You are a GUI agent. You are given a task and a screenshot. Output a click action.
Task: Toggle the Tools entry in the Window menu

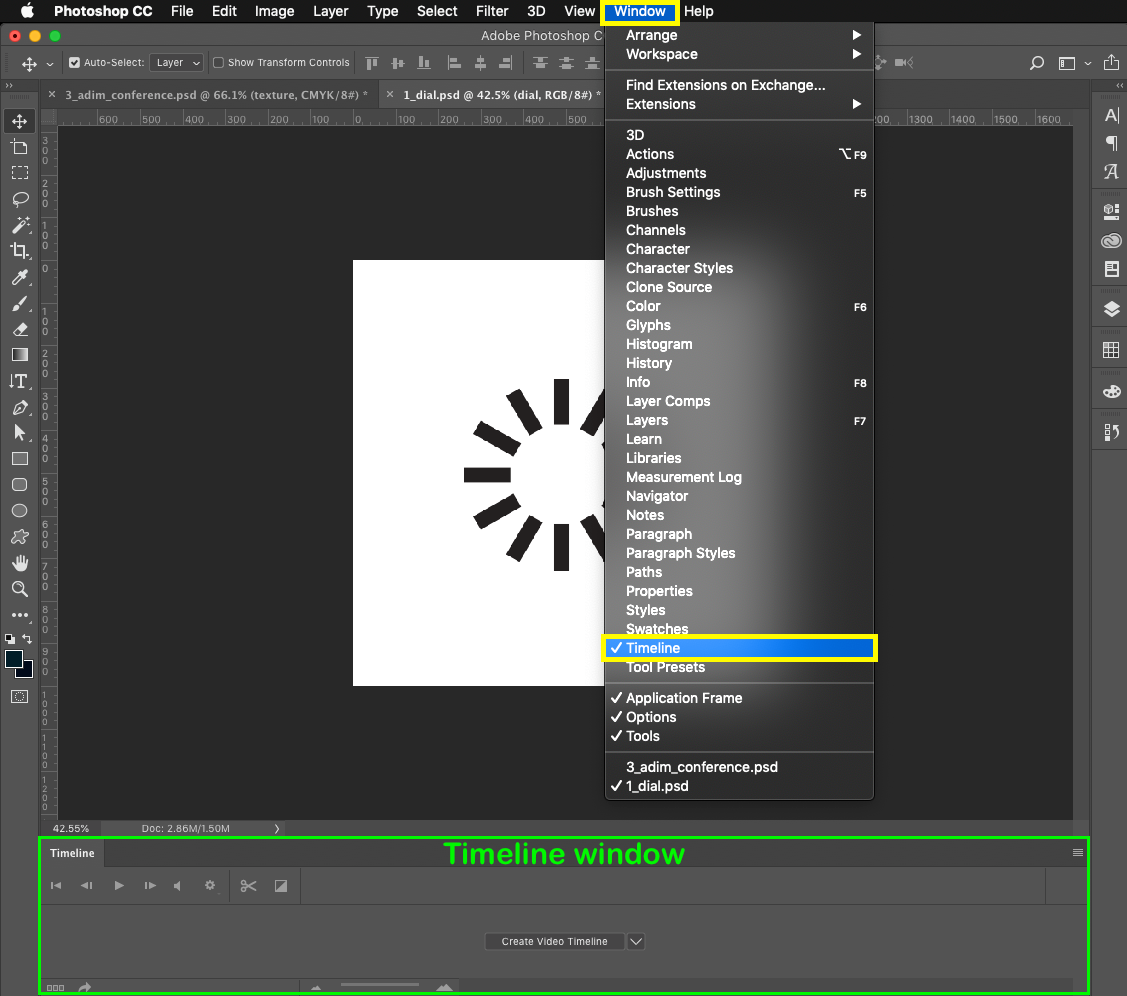click(x=740, y=736)
